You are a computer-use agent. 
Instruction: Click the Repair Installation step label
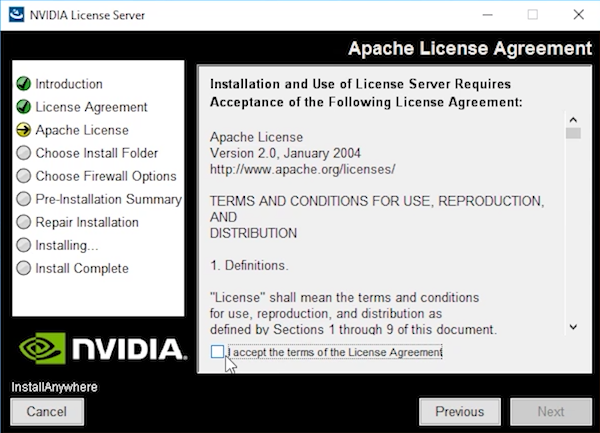[x=87, y=222]
